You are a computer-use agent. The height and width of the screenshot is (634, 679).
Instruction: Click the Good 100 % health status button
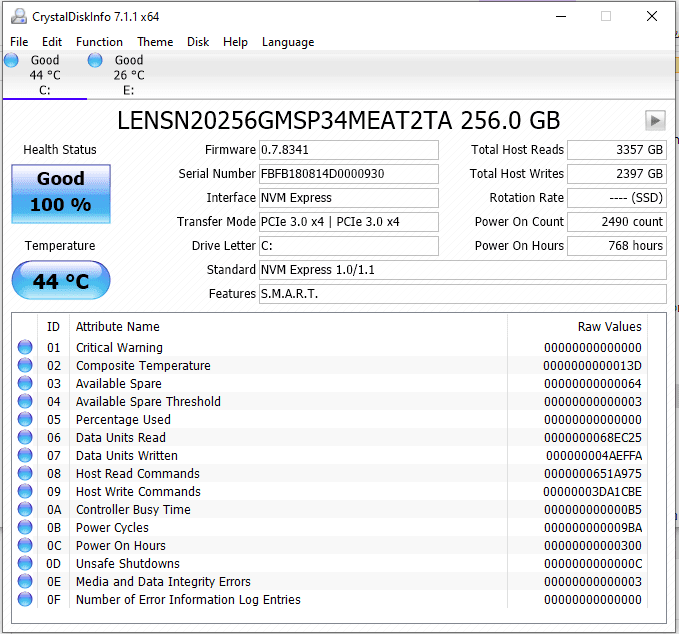click(x=61, y=193)
